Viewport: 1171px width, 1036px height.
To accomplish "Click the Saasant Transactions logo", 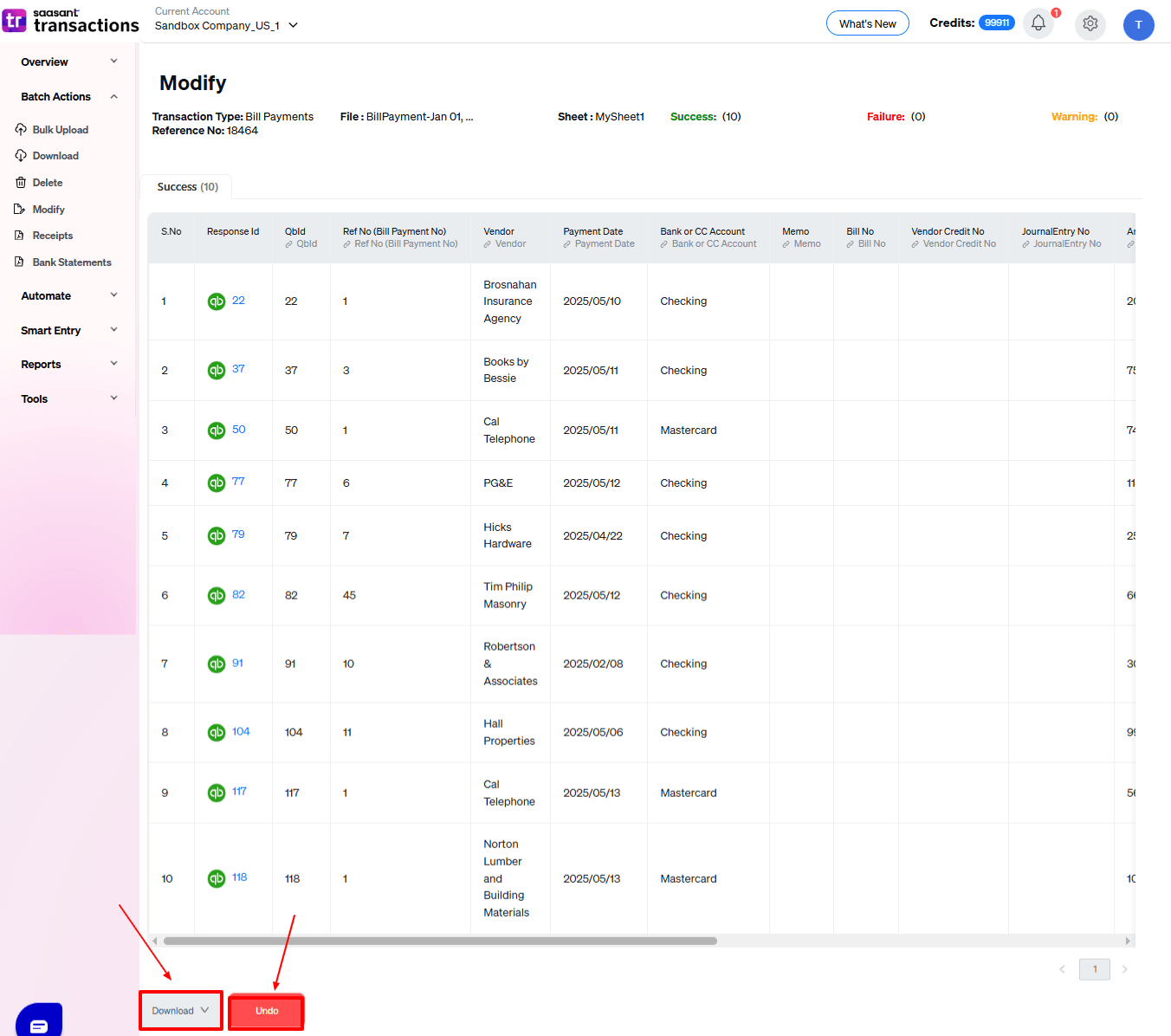I will [71, 21].
